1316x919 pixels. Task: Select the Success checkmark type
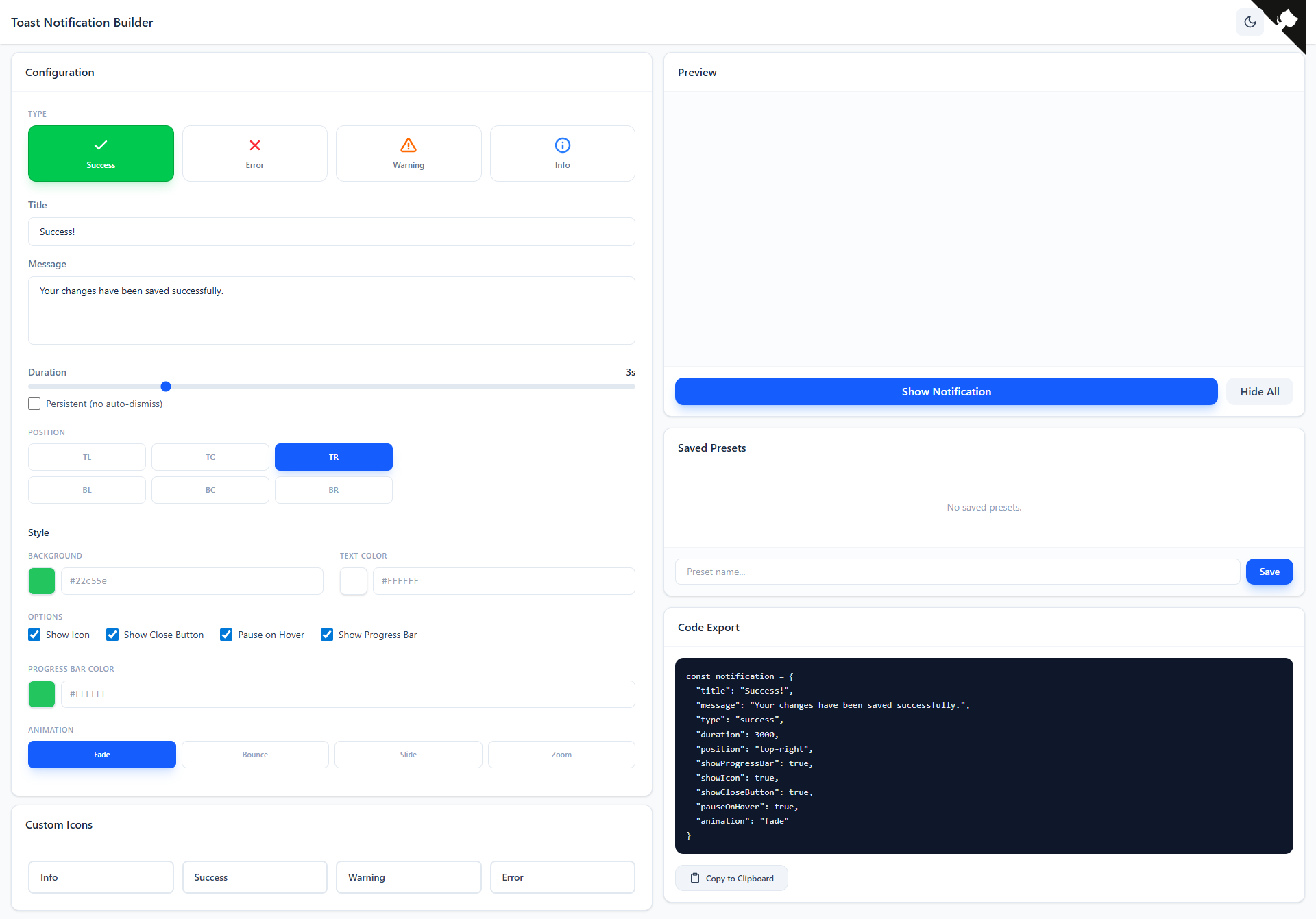pos(101,154)
